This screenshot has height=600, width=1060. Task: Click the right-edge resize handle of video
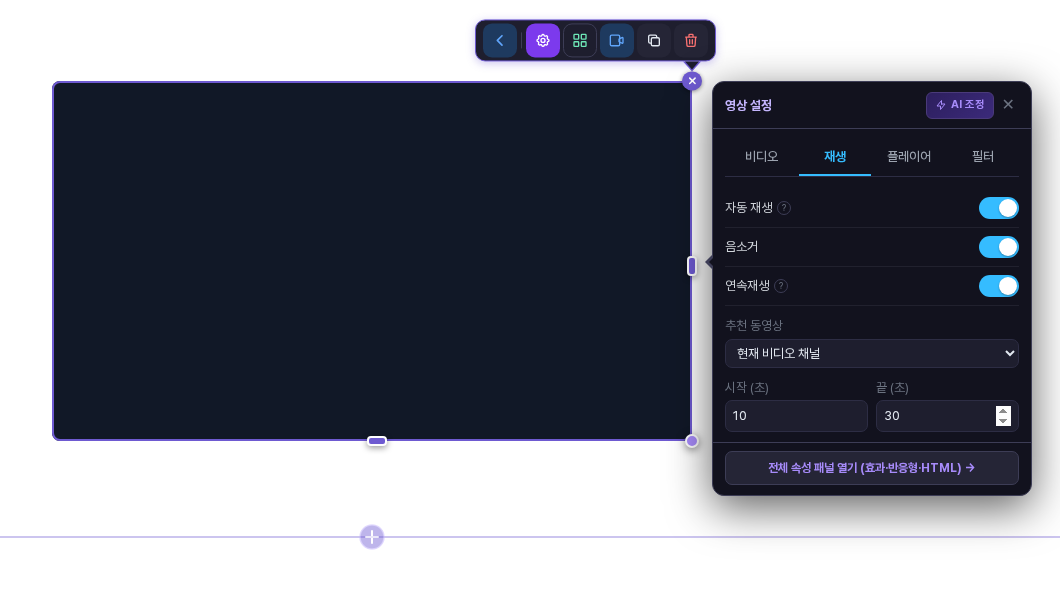(x=692, y=266)
